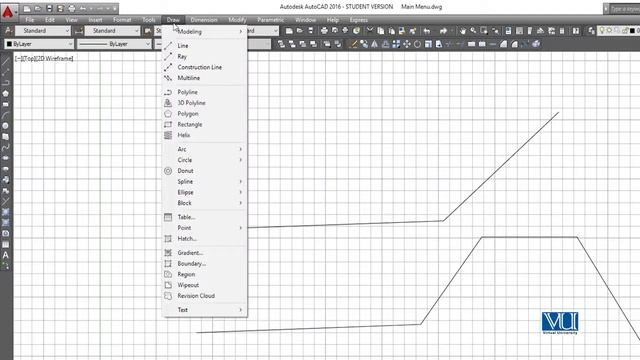
Task: Expand the Ellipse submenu in Draw menu
Action: [x=204, y=192]
